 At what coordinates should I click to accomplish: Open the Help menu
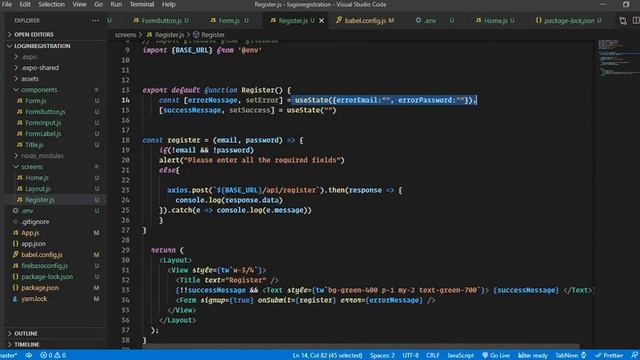click(169, 4)
